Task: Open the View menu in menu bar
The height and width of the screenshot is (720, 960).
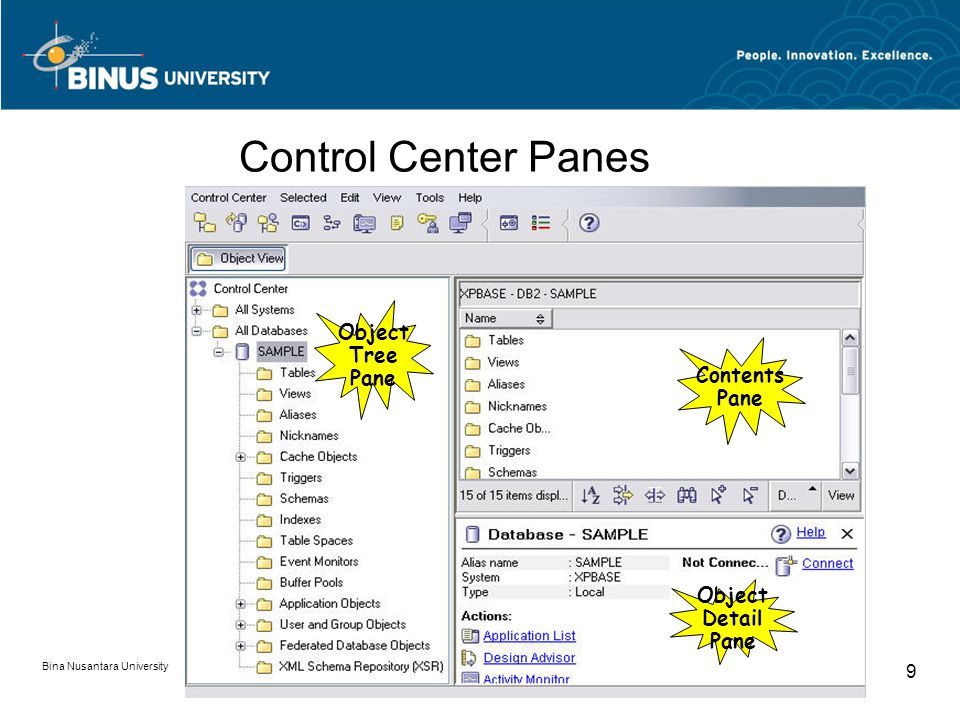Action: tap(387, 198)
